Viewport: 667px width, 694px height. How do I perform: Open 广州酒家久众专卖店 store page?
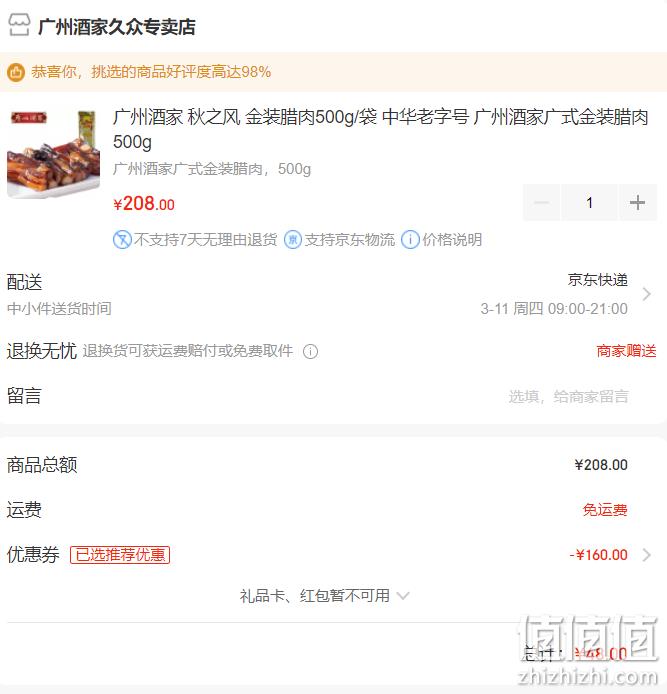click(x=117, y=27)
